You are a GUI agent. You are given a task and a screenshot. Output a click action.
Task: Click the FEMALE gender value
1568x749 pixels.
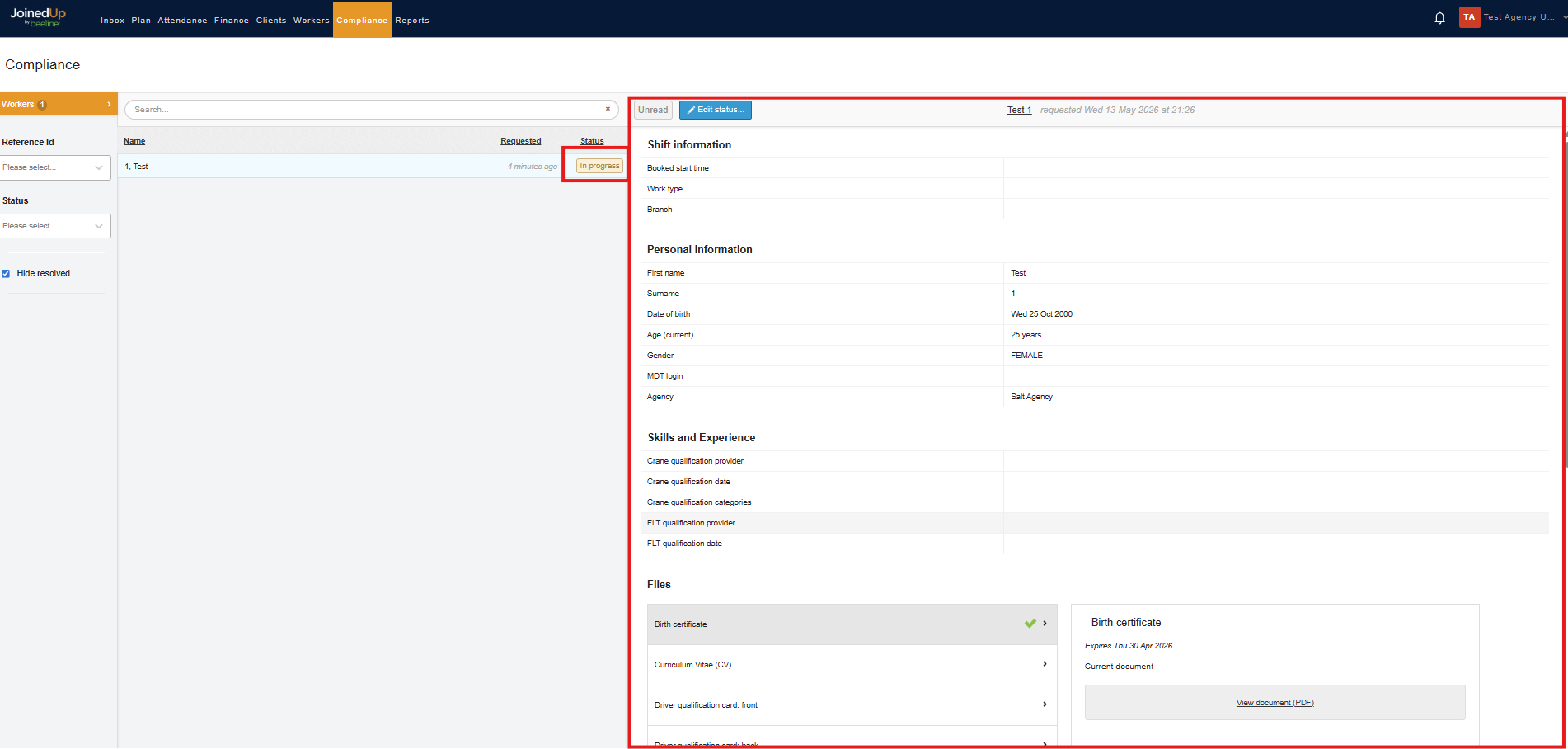tap(1026, 356)
